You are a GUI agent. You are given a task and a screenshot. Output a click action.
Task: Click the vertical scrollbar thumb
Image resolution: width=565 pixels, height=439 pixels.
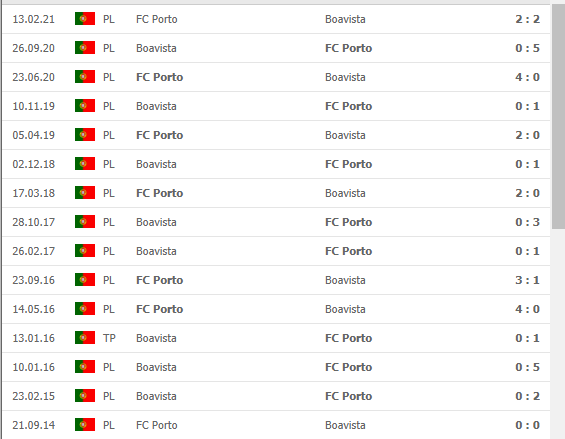(558, 116)
